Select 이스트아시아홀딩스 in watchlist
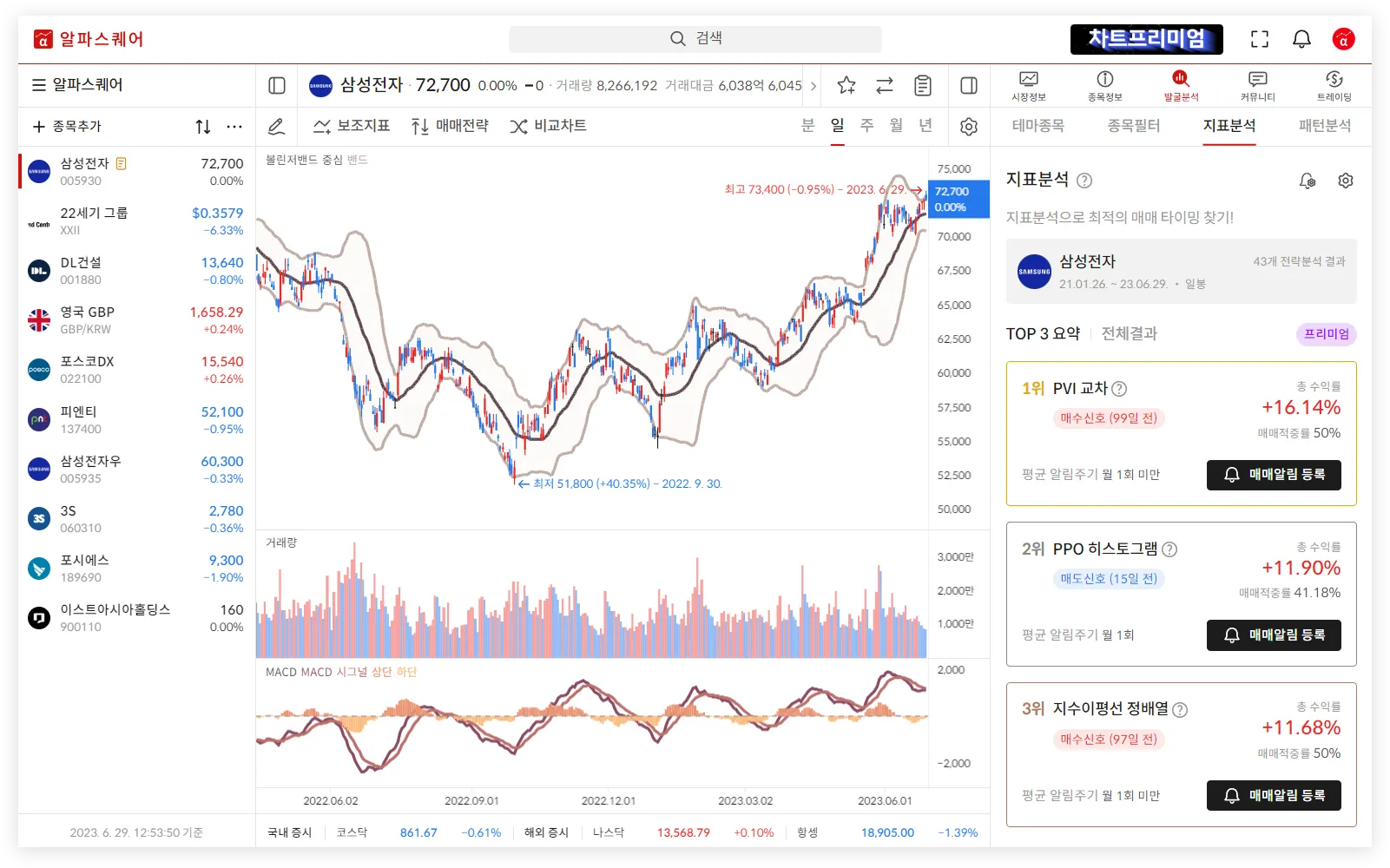The width and height of the screenshot is (1390, 868). [x=136, y=618]
